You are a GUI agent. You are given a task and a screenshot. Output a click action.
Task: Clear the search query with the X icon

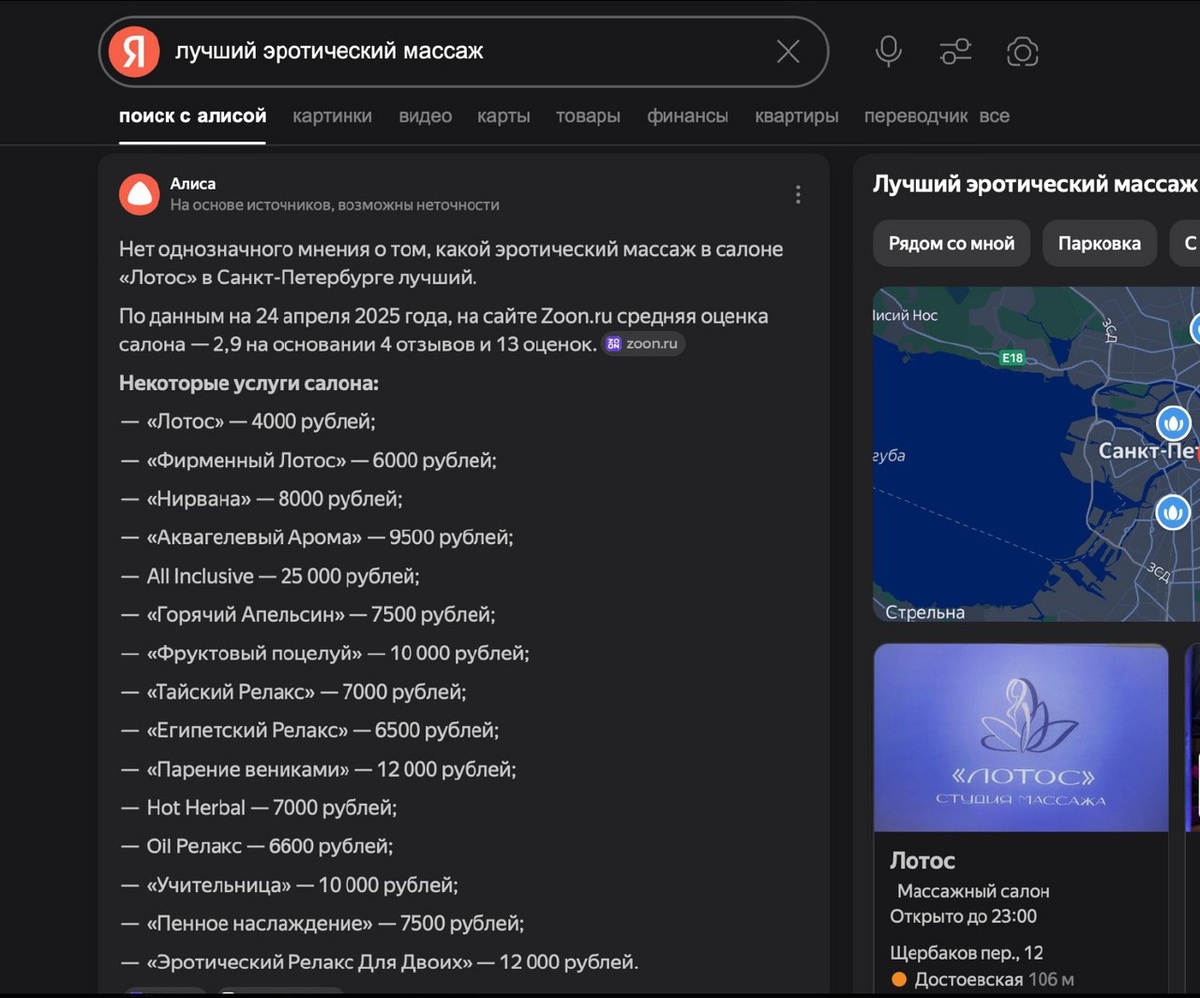click(x=787, y=51)
